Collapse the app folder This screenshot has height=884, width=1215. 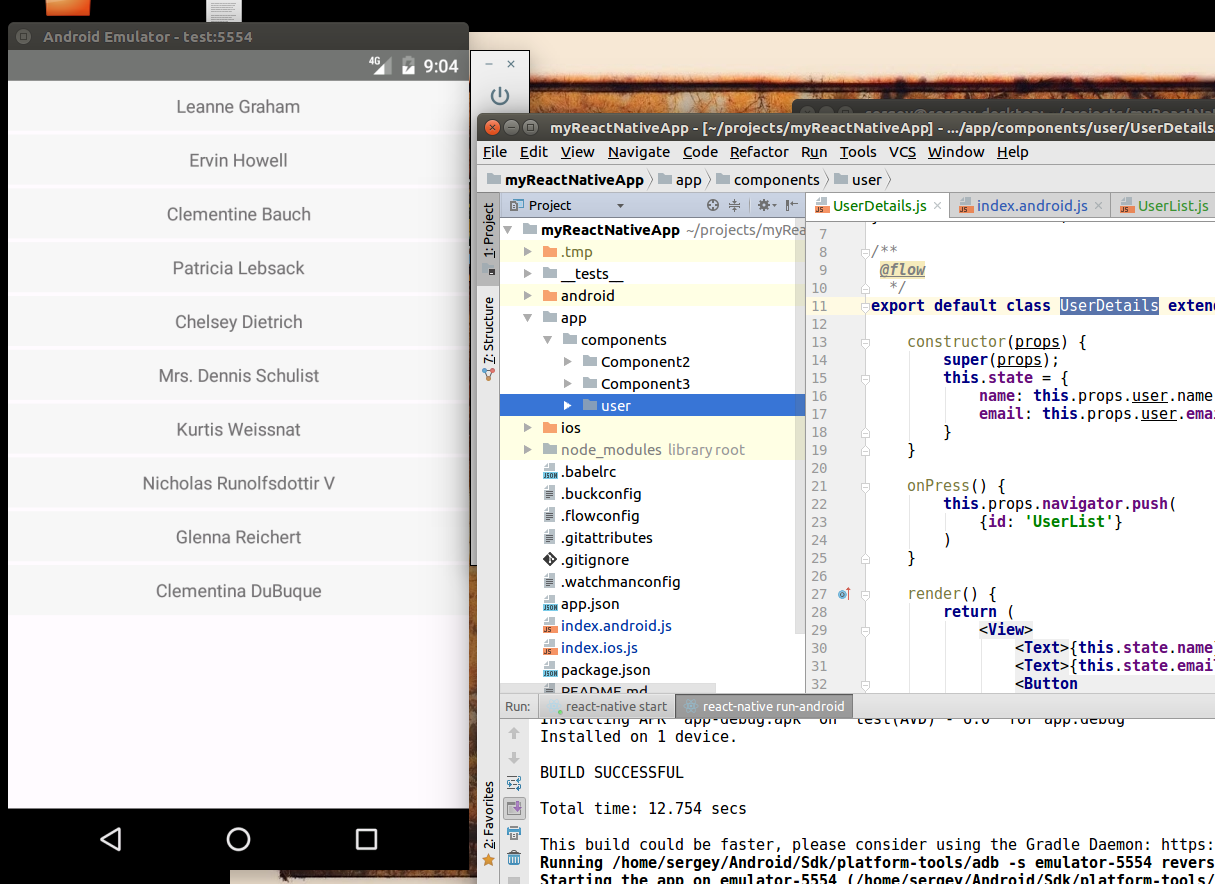528,318
